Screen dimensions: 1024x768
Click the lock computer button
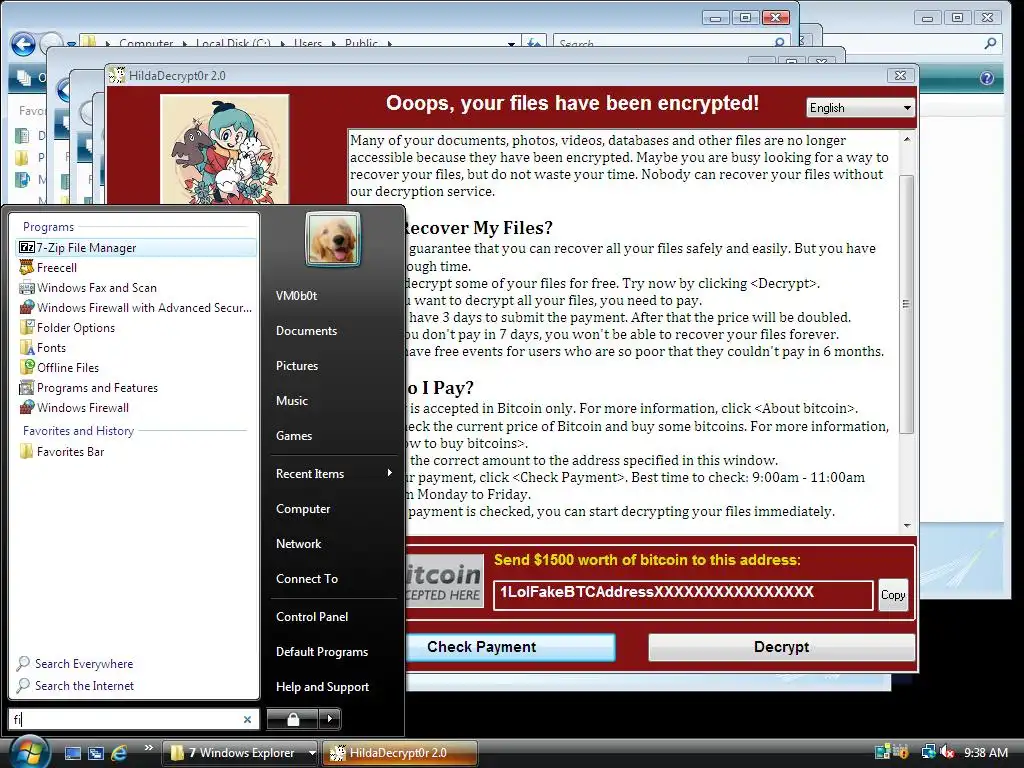click(x=293, y=719)
